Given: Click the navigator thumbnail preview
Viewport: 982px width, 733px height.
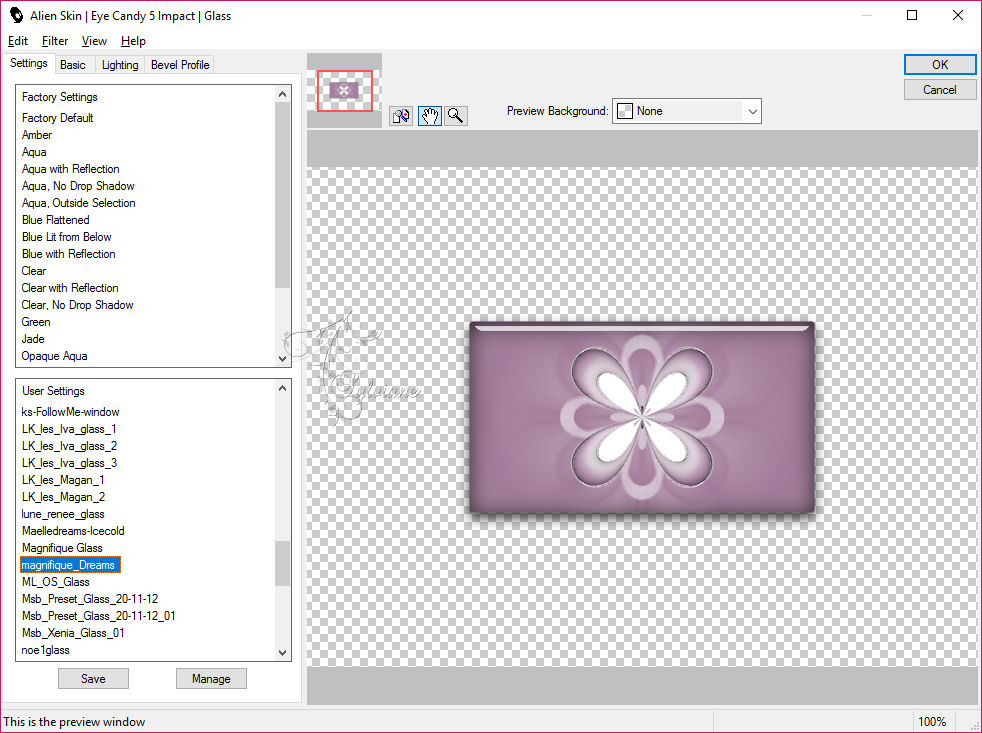Looking at the screenshot, I should pos(344,91).
